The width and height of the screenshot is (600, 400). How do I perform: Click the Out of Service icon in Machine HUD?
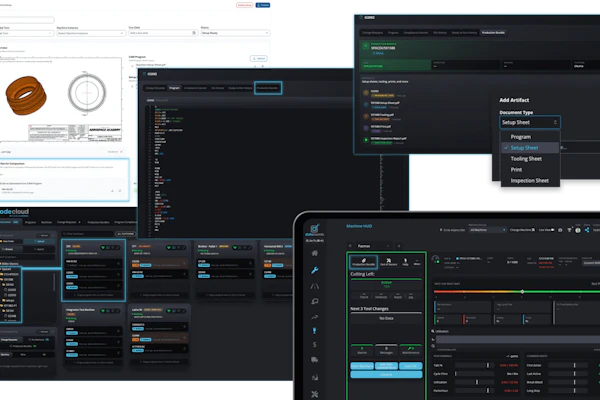[388, 262]
